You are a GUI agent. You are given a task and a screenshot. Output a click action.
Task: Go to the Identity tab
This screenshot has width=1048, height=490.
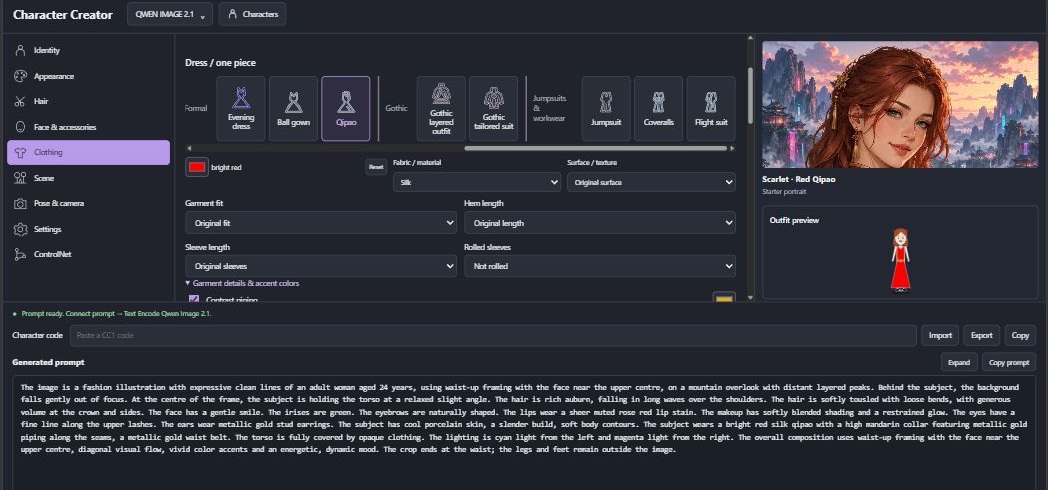tap(88, 50)
